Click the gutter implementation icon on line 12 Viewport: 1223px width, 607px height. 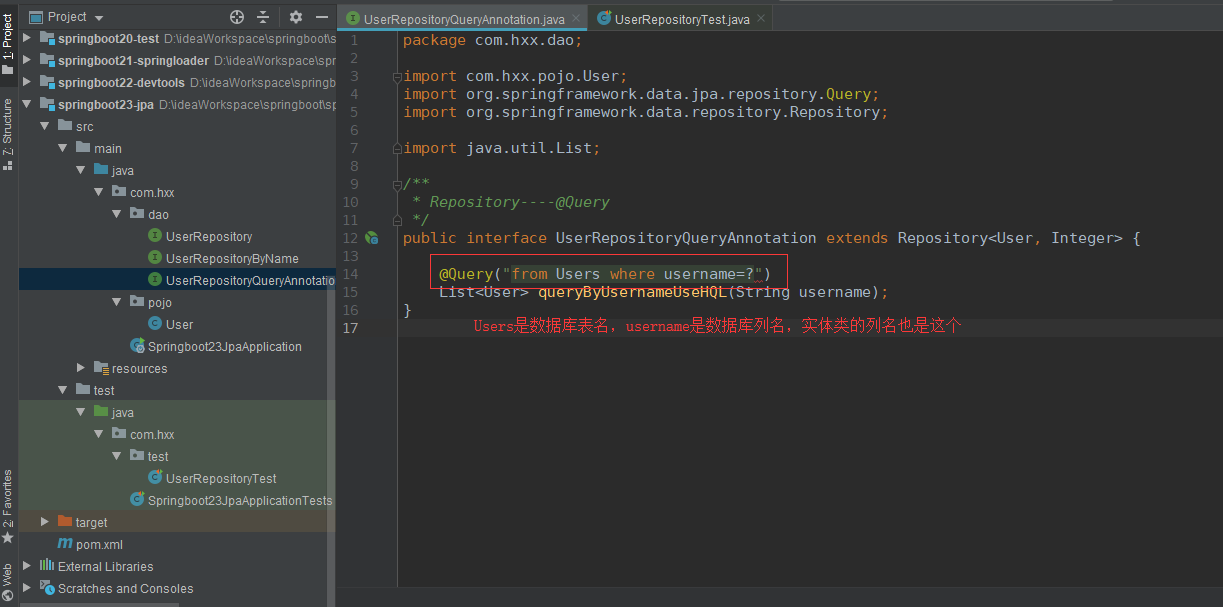click(x=372, y=238)
